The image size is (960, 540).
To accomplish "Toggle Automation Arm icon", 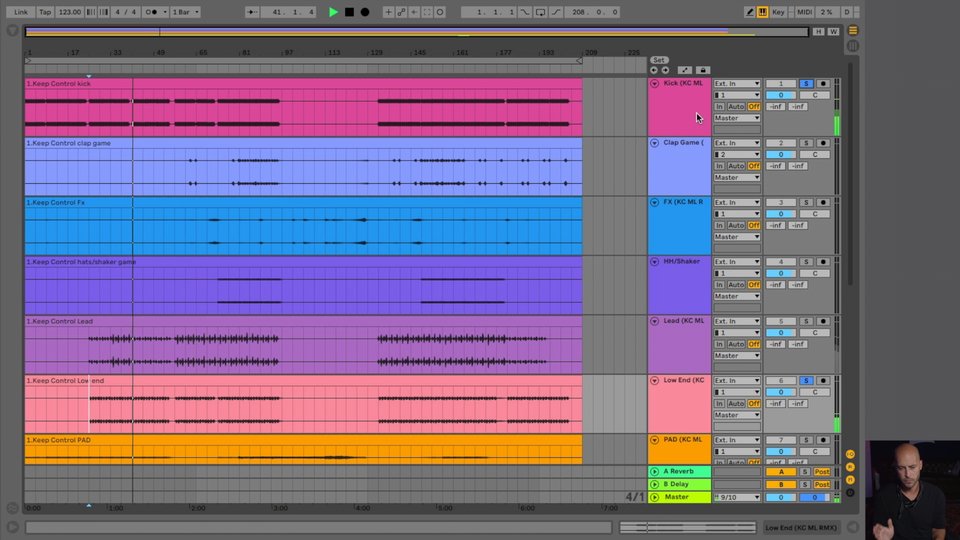I will tap(401, 12).
